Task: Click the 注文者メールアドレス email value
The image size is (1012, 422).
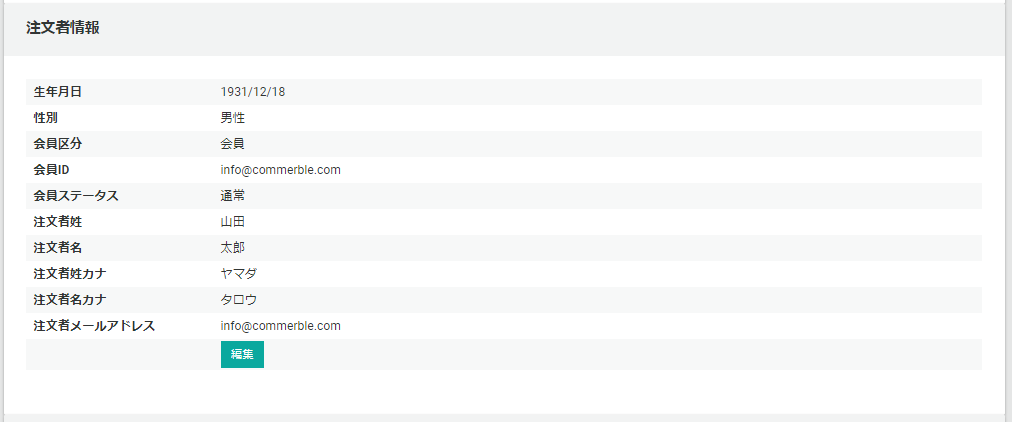Action: coord(280,326)
